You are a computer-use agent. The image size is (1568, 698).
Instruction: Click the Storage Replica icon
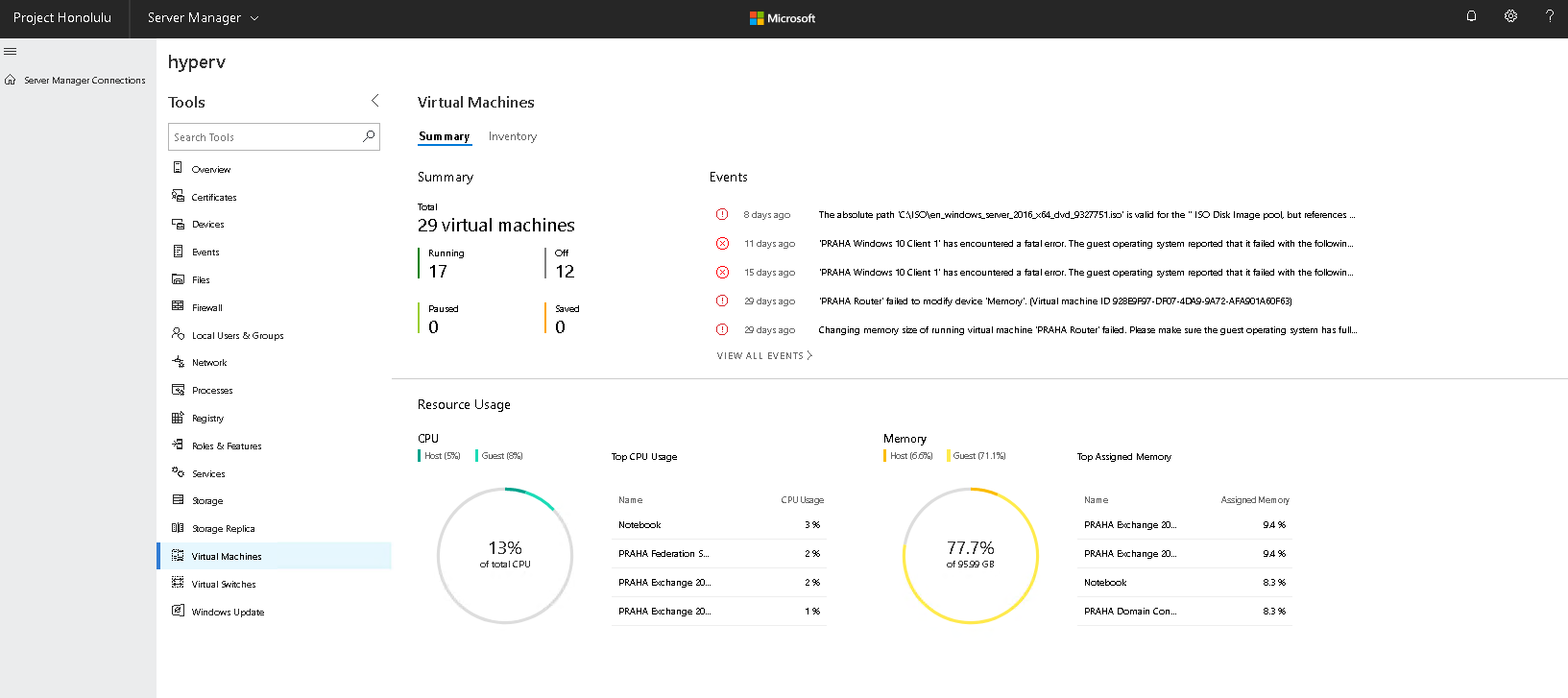178,528
